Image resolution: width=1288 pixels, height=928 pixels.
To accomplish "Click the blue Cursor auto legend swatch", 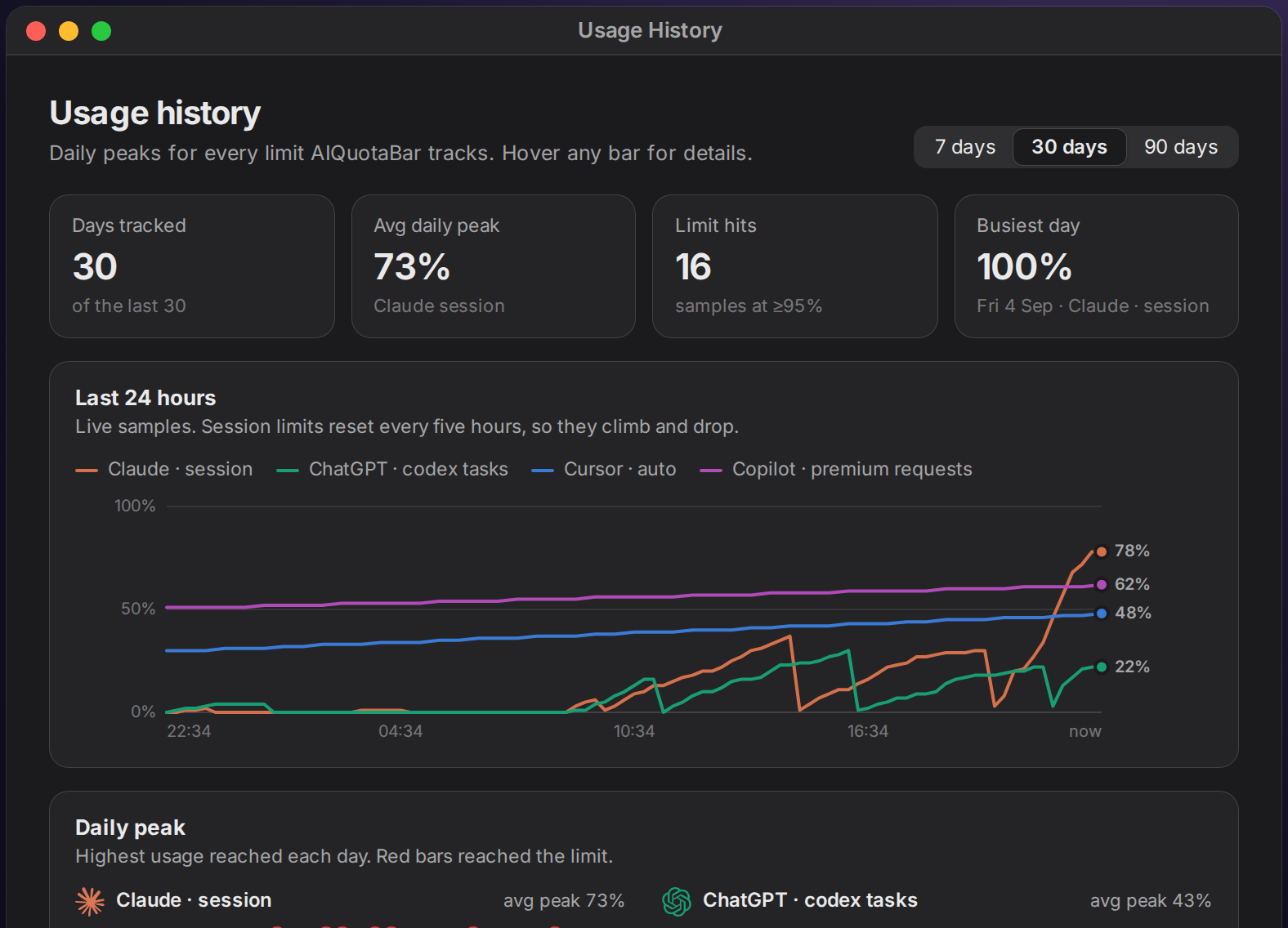I will (543, 471).
